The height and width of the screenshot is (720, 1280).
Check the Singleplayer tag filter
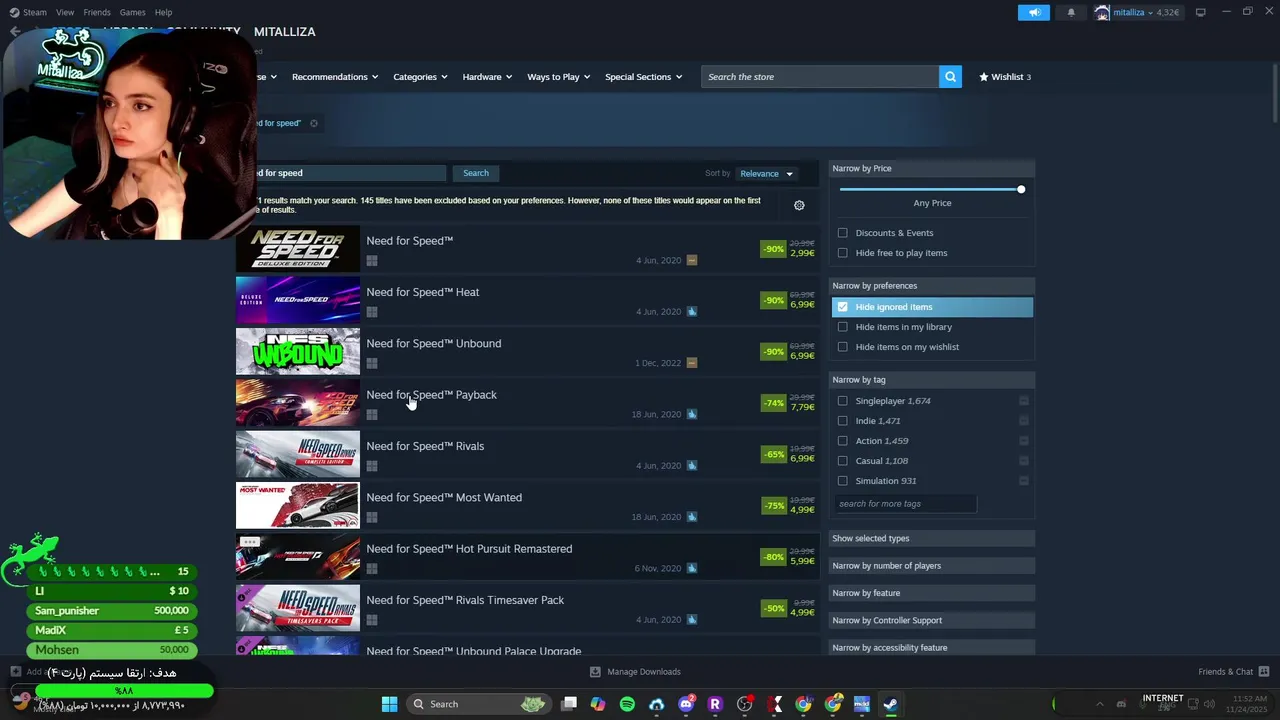click(842, 401)
